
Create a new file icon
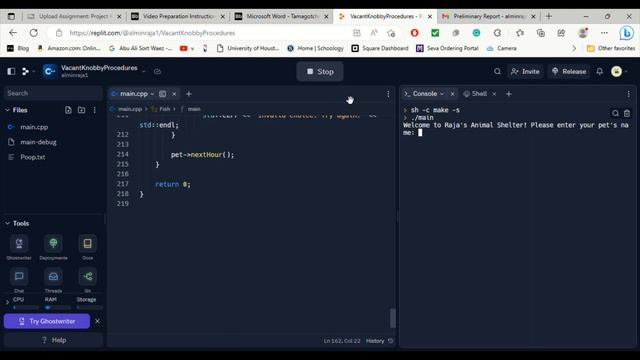pos(68,110)
